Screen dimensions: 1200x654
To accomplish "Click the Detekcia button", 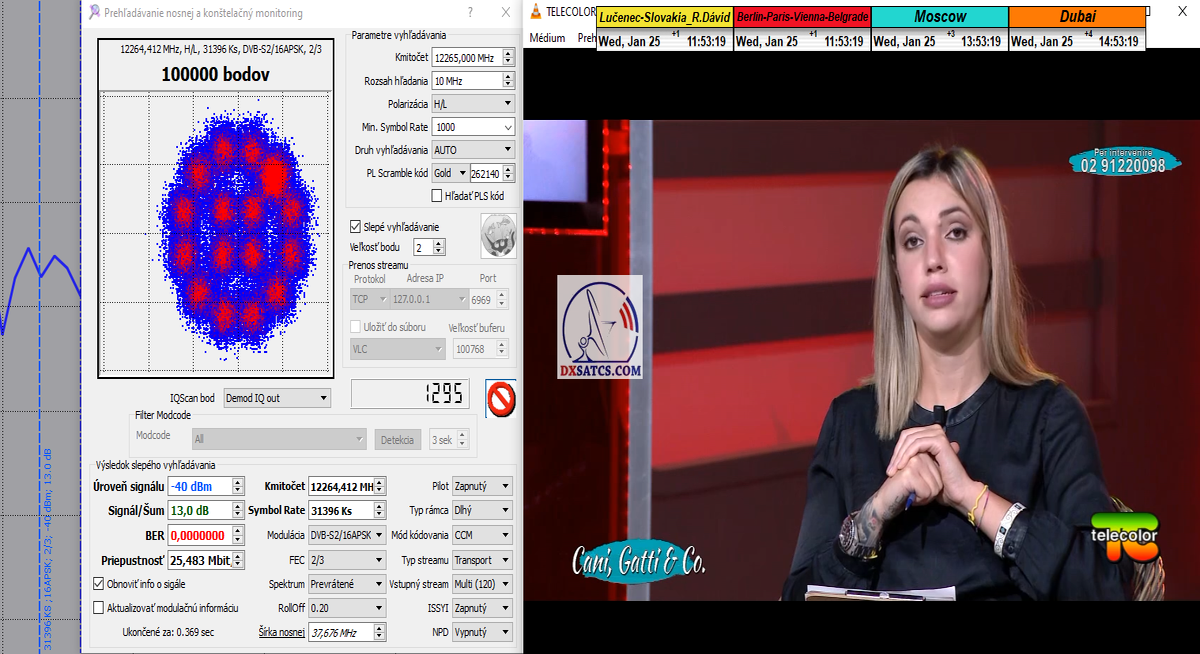I will tap(398, 439).
